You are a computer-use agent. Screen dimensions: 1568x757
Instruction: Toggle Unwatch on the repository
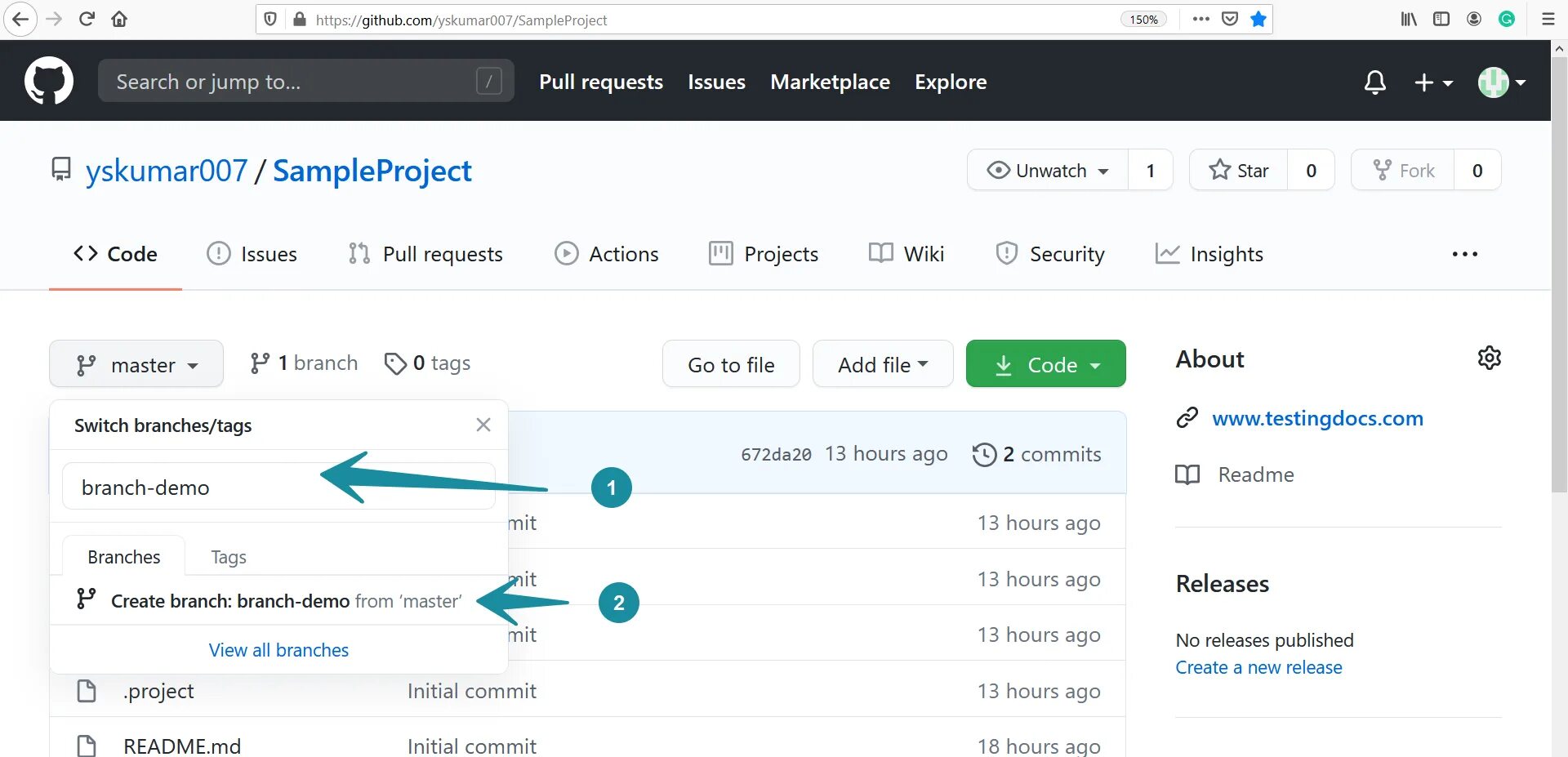1049,170
